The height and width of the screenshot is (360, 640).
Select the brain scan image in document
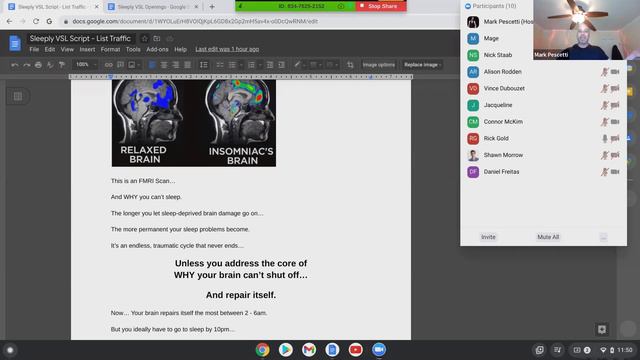click(194, 123)
